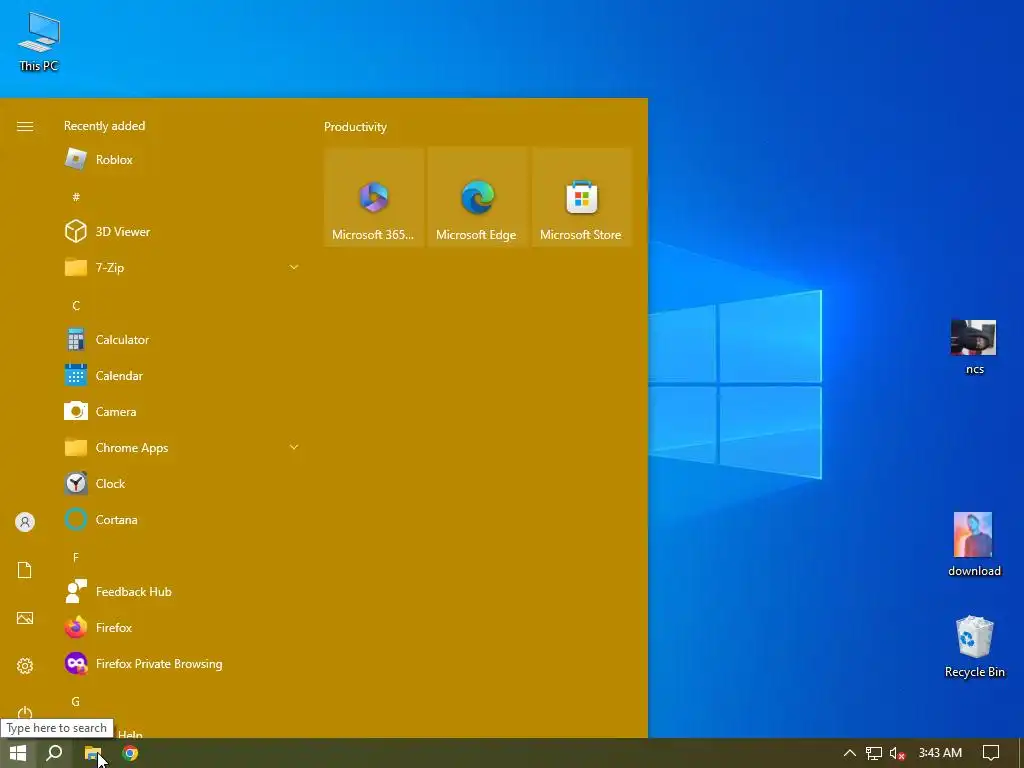Click the Power icon in Start sidebar
Viewport: 1024px width, 768px height.
(25, 712)
